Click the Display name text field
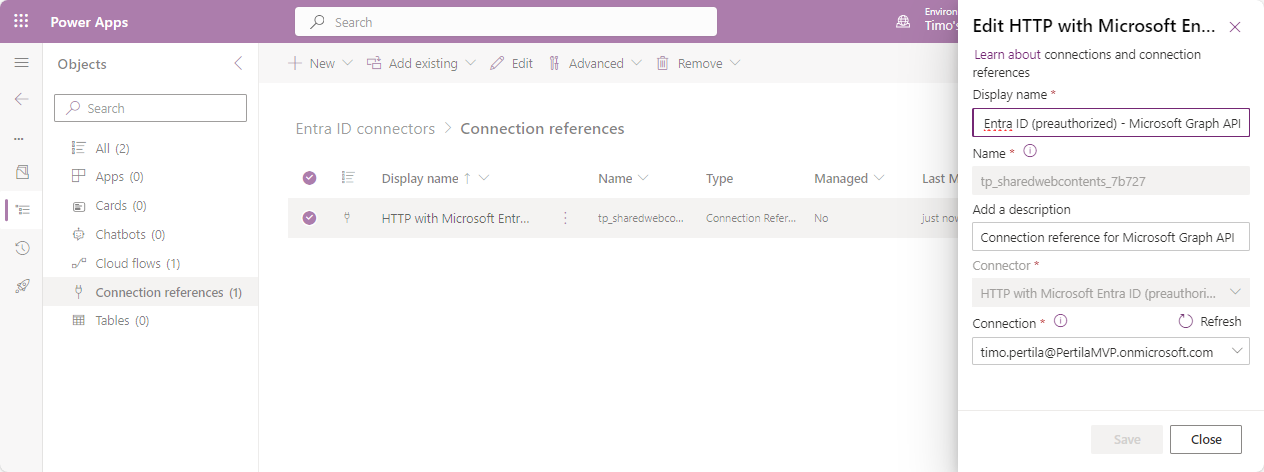This screenshot has height=472, width=1264. (x=1110, y=122)
